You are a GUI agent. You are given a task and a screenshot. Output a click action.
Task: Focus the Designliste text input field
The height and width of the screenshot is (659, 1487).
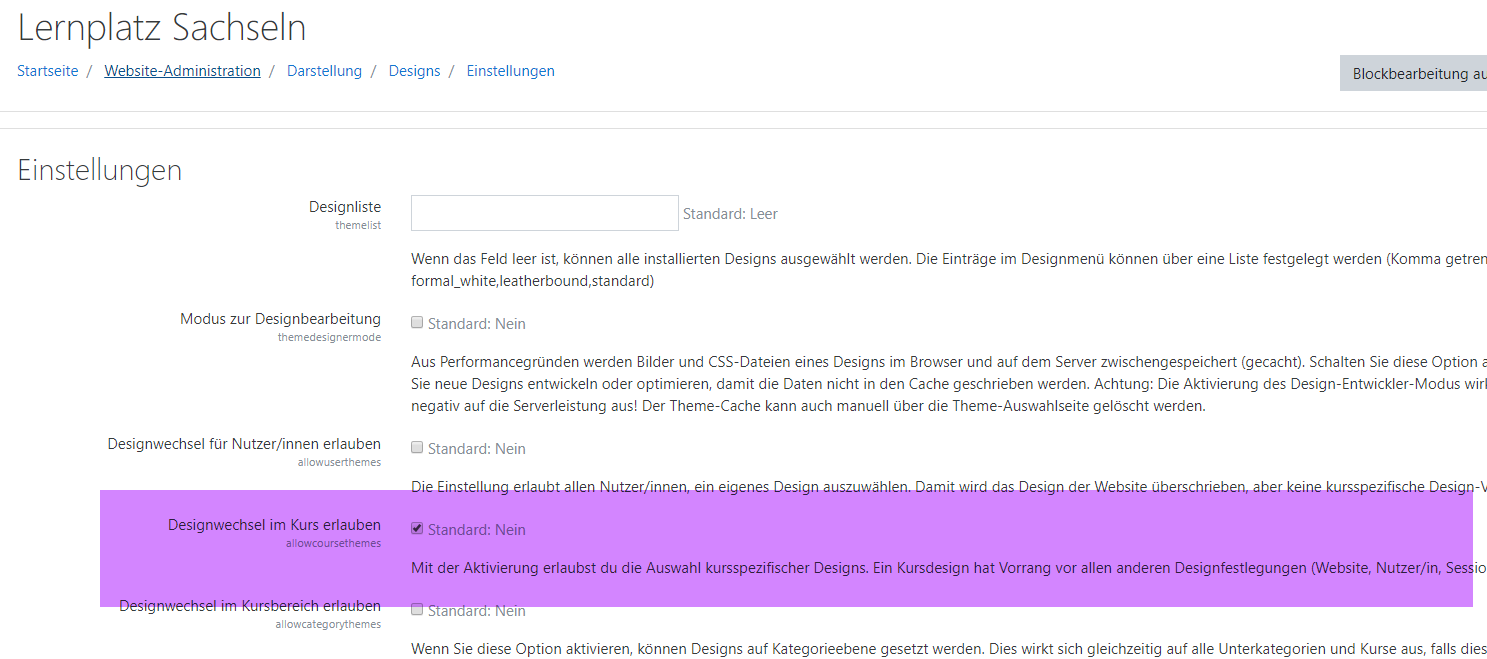point(544,213)
